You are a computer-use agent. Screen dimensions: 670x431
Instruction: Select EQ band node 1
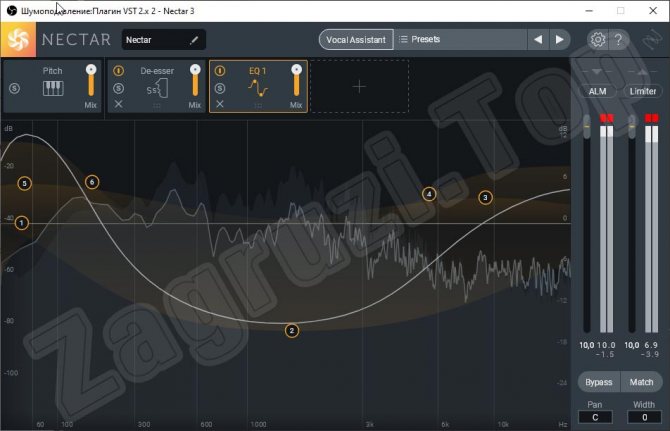pyautogui.click(x=21, y=223)
